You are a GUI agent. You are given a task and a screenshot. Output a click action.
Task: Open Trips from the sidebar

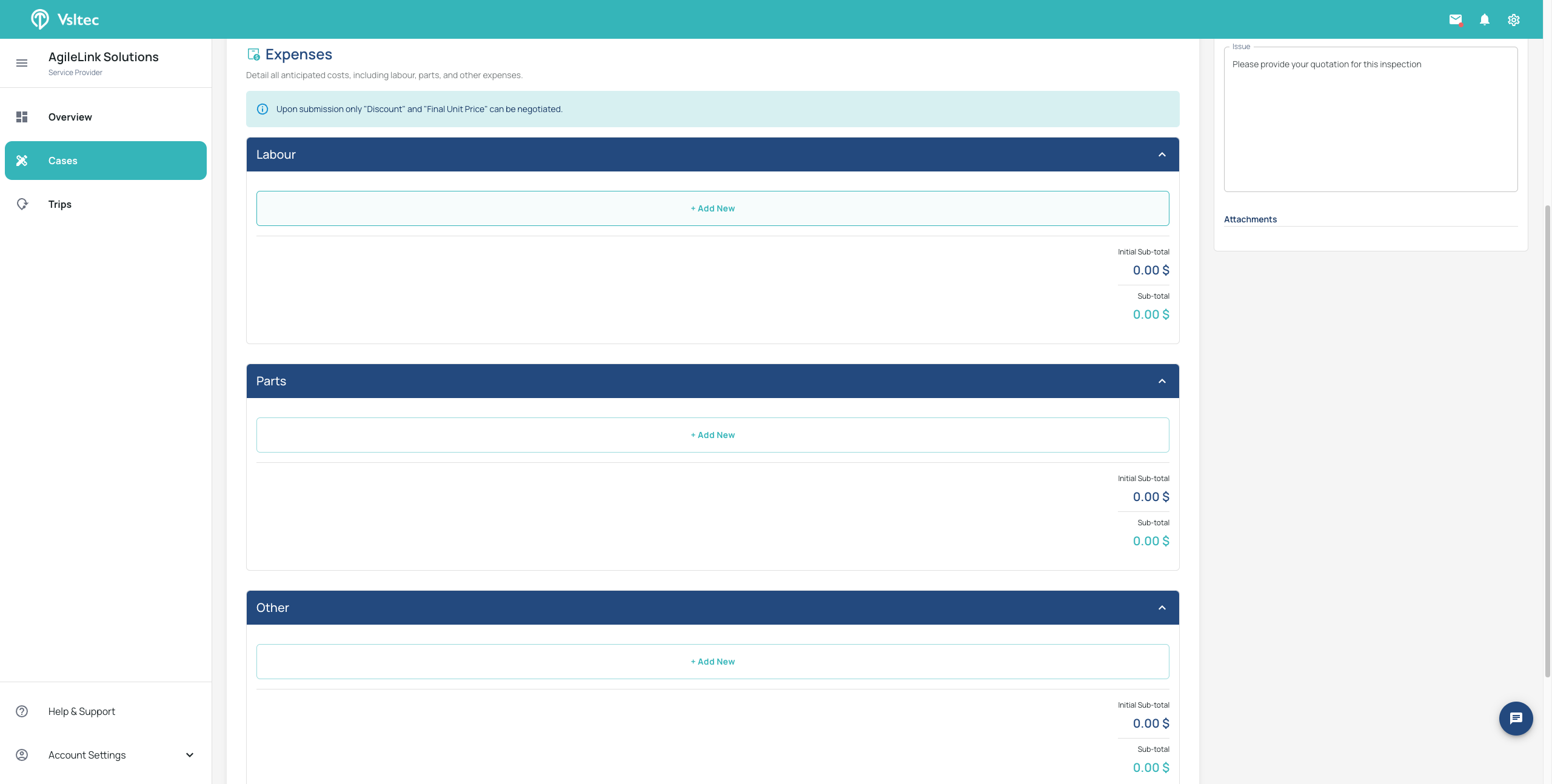pyautogui.click(x=105, y=204)
